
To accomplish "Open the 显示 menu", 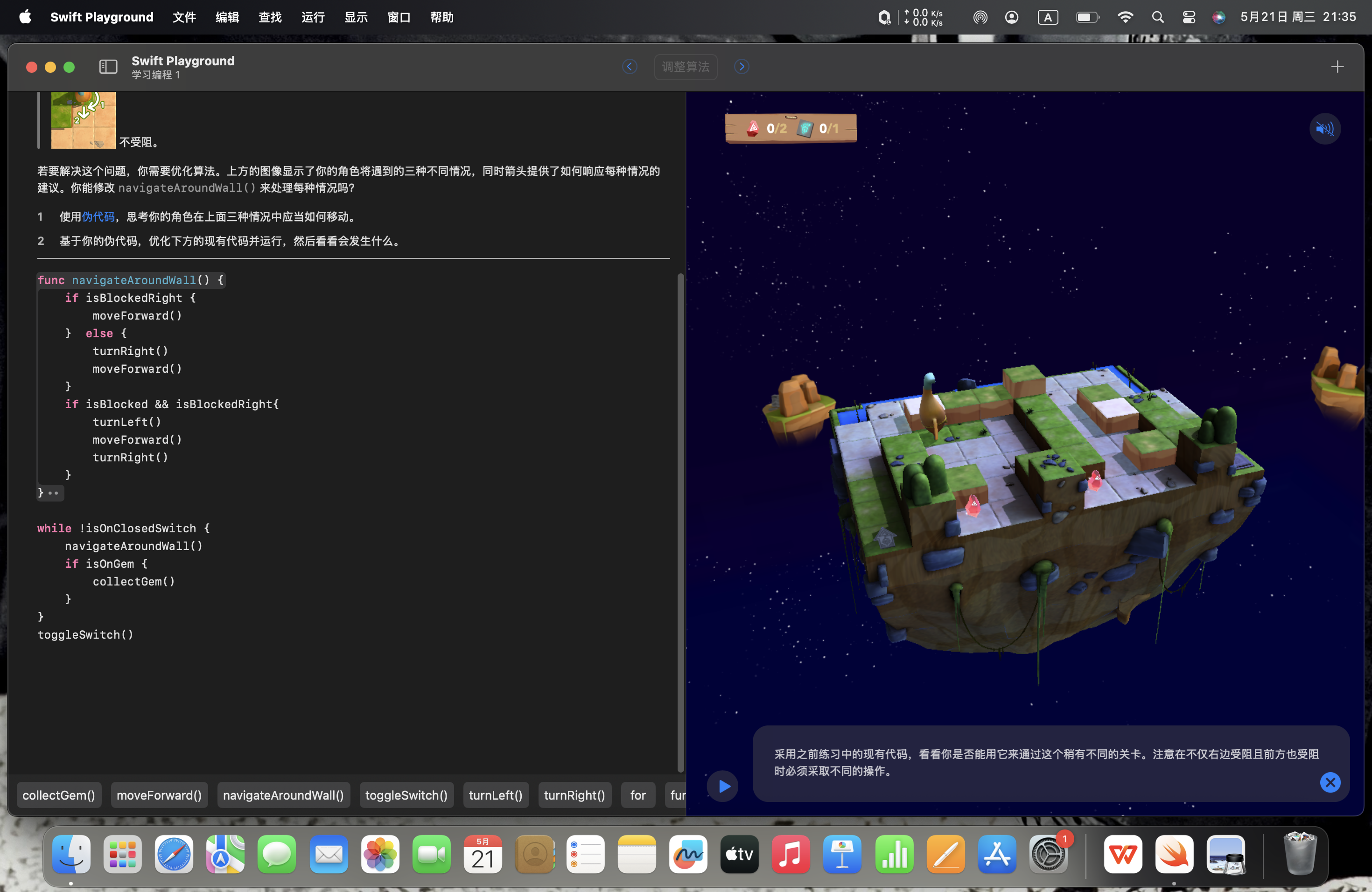I will [x=356, y=17].
